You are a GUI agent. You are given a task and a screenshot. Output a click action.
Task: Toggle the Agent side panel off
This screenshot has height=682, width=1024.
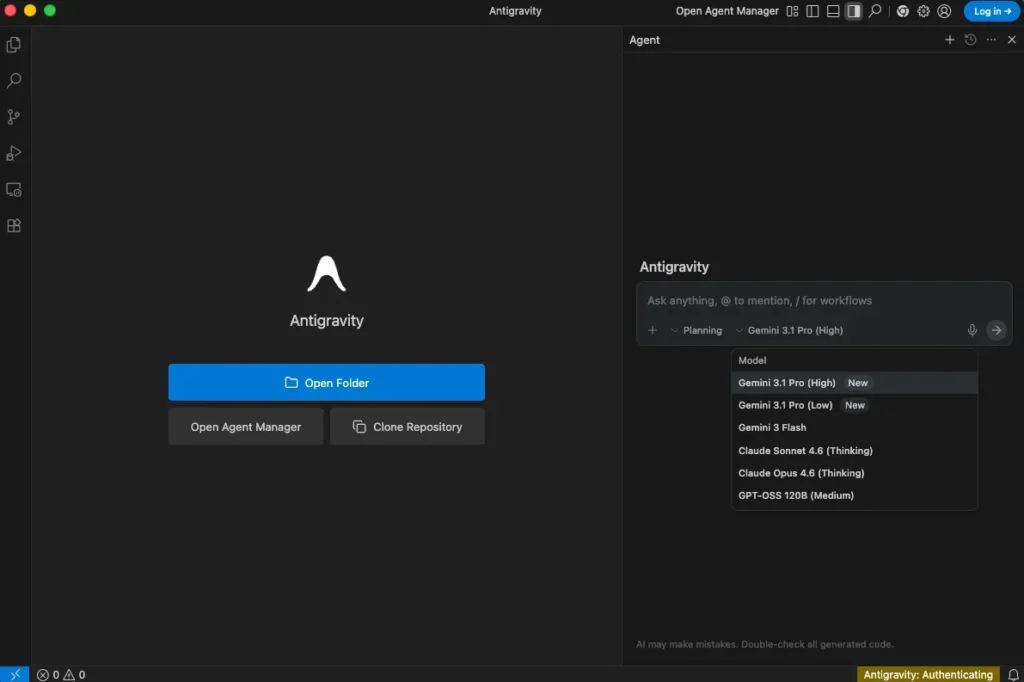[853, 11]
